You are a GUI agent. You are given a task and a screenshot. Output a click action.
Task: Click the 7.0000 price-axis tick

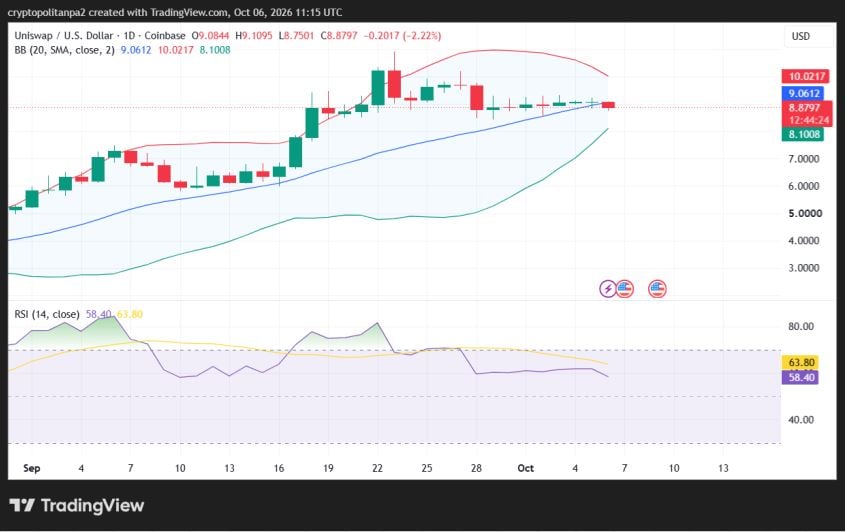pyautogui.click(x=804, y=159)
